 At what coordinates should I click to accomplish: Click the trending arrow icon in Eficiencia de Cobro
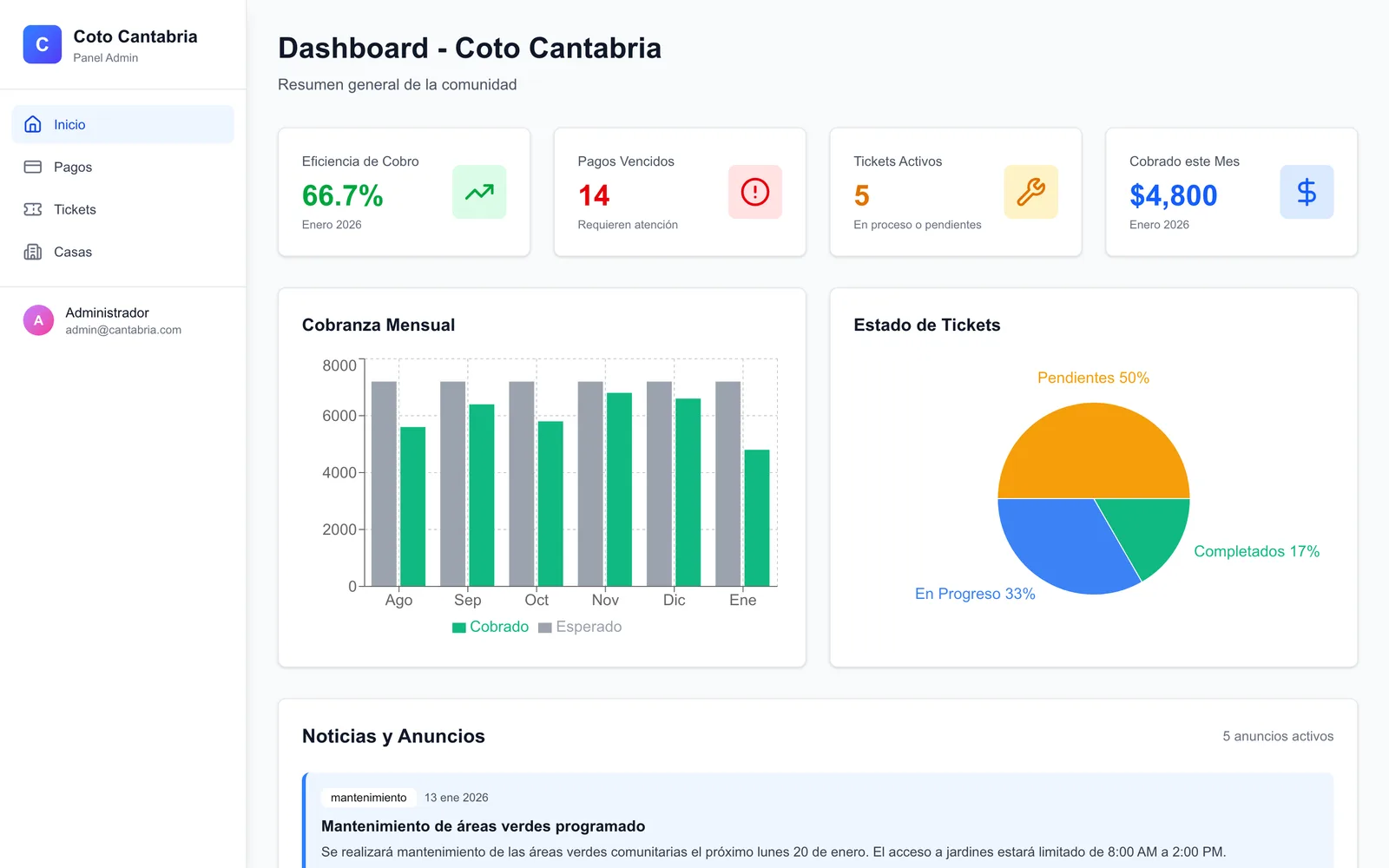479,192
